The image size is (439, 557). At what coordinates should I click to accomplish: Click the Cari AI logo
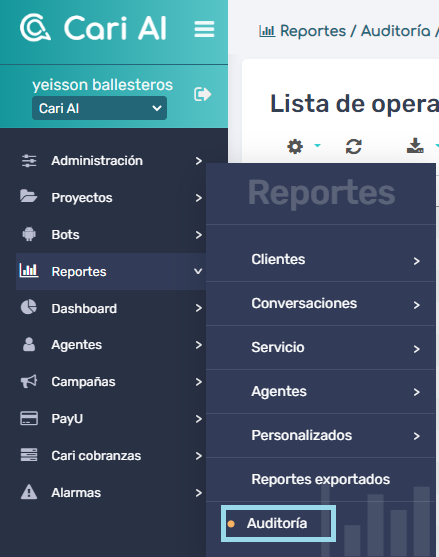pos(93,28)
